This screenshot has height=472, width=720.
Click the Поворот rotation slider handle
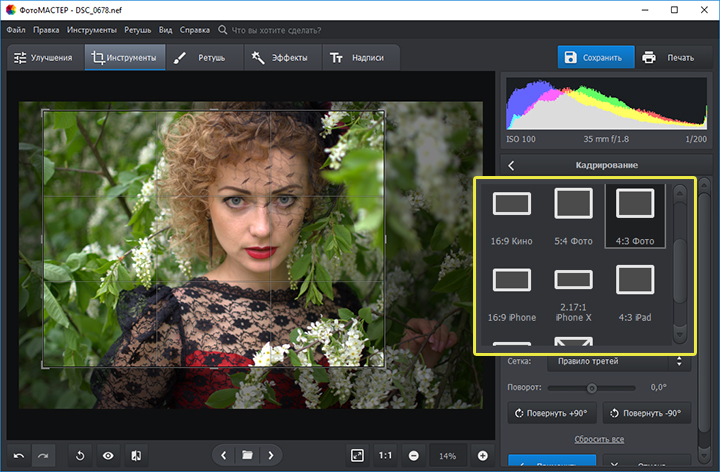tap(591, 387)
